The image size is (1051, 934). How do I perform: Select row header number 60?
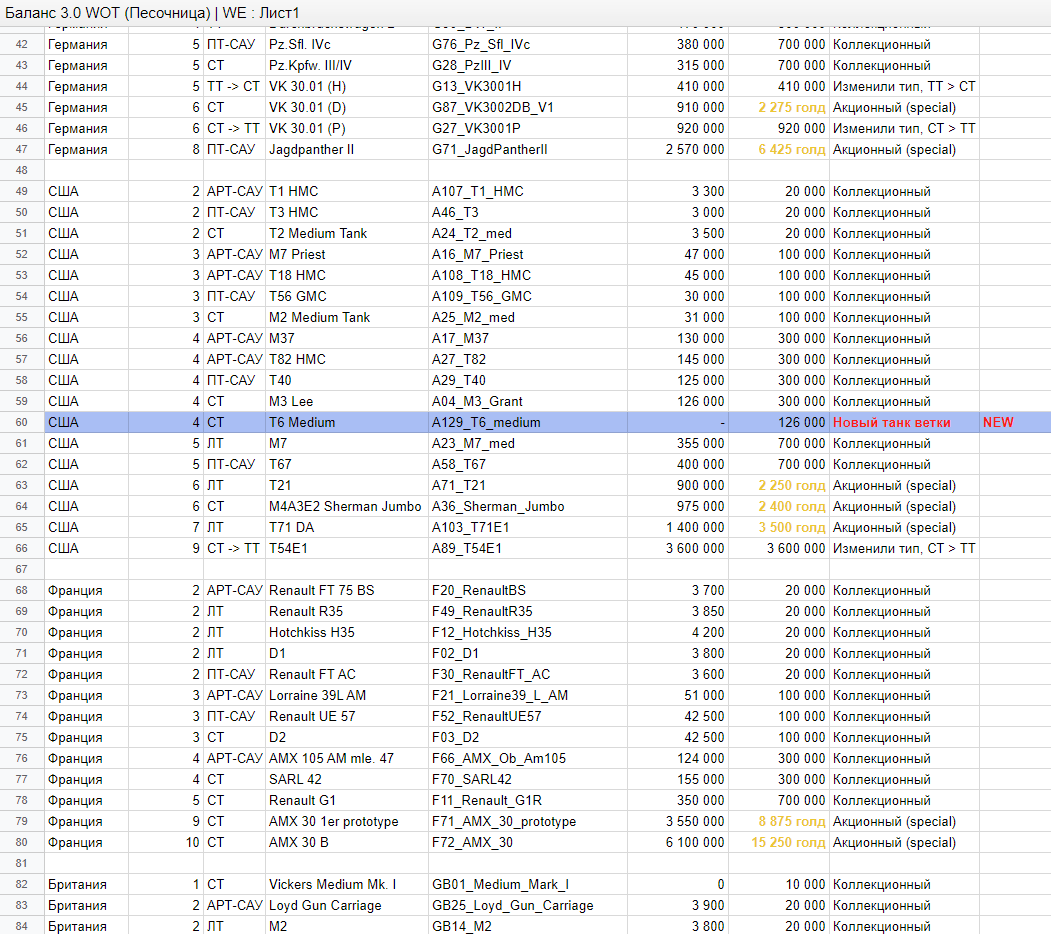(21, 422)
